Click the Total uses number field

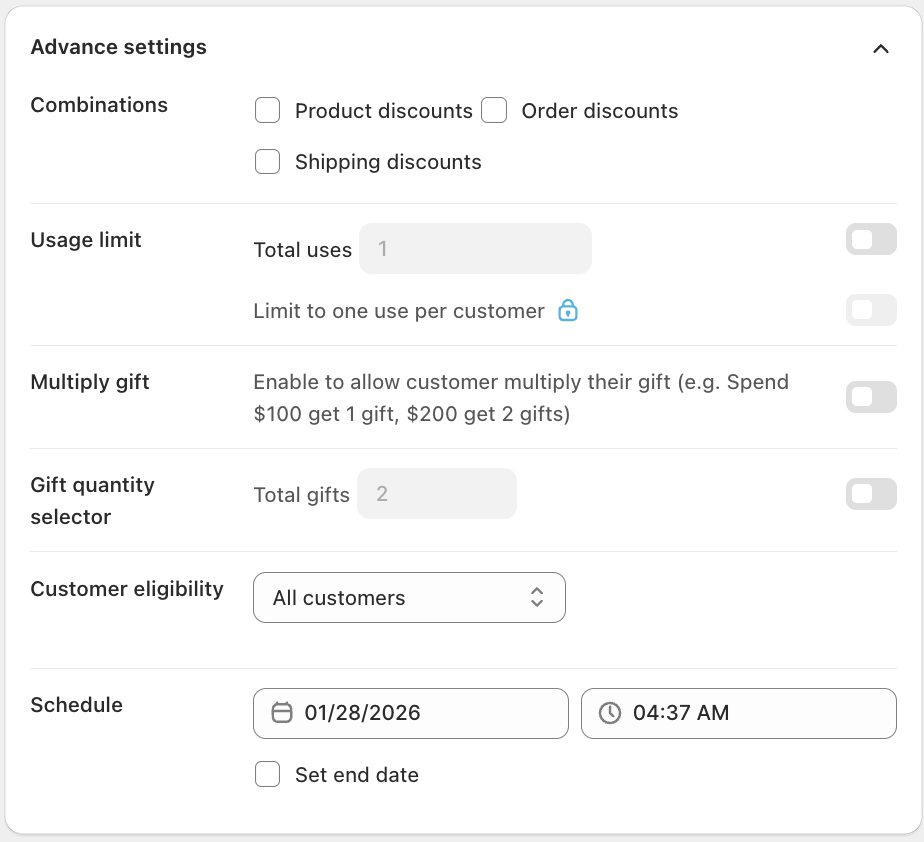pyautogui.click(x=475, y=249)
